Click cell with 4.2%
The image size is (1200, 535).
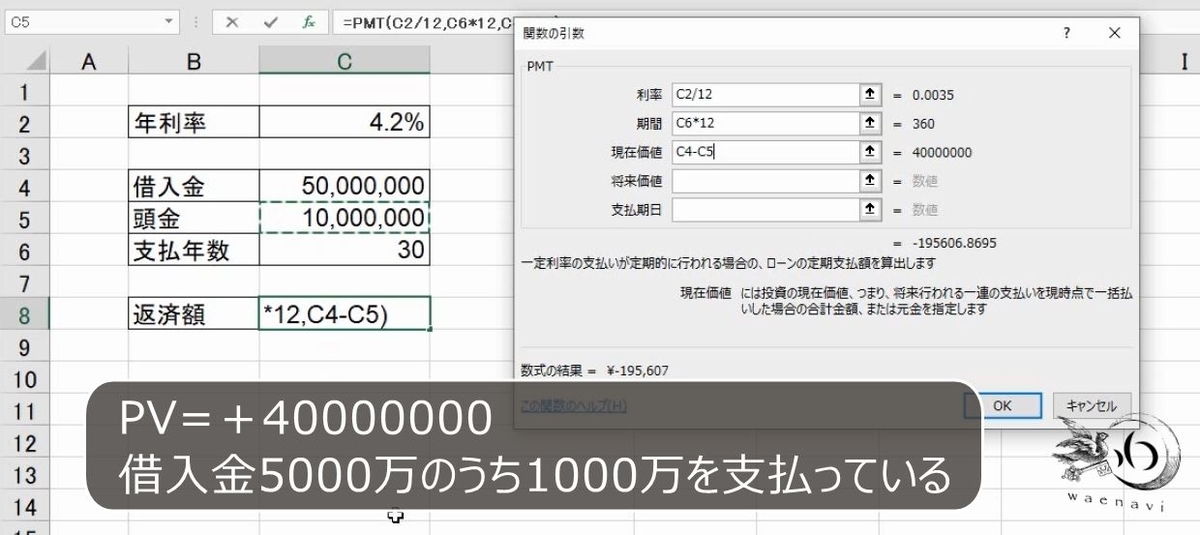coord(344,124)
